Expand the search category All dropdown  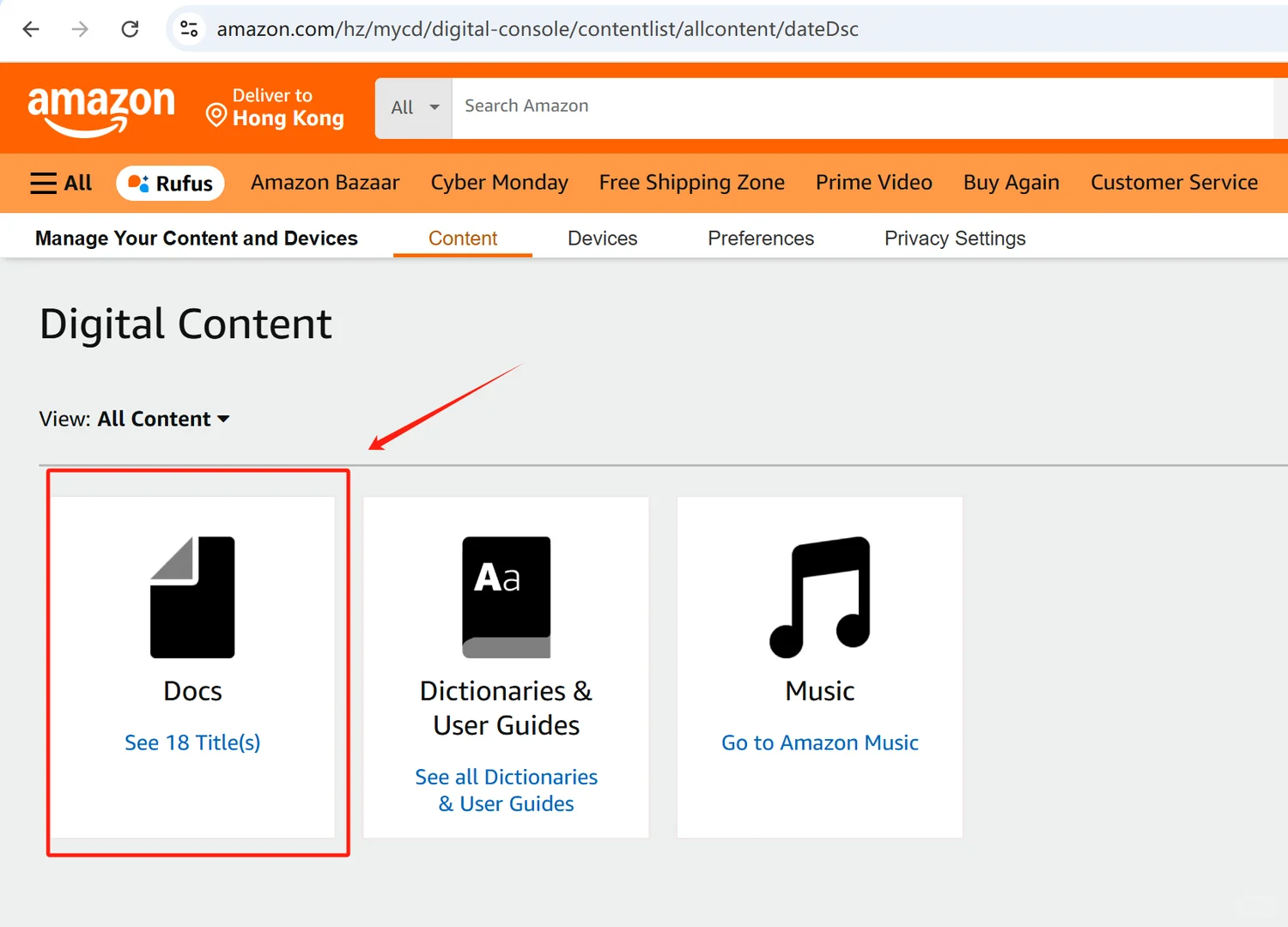coord(414,107)
